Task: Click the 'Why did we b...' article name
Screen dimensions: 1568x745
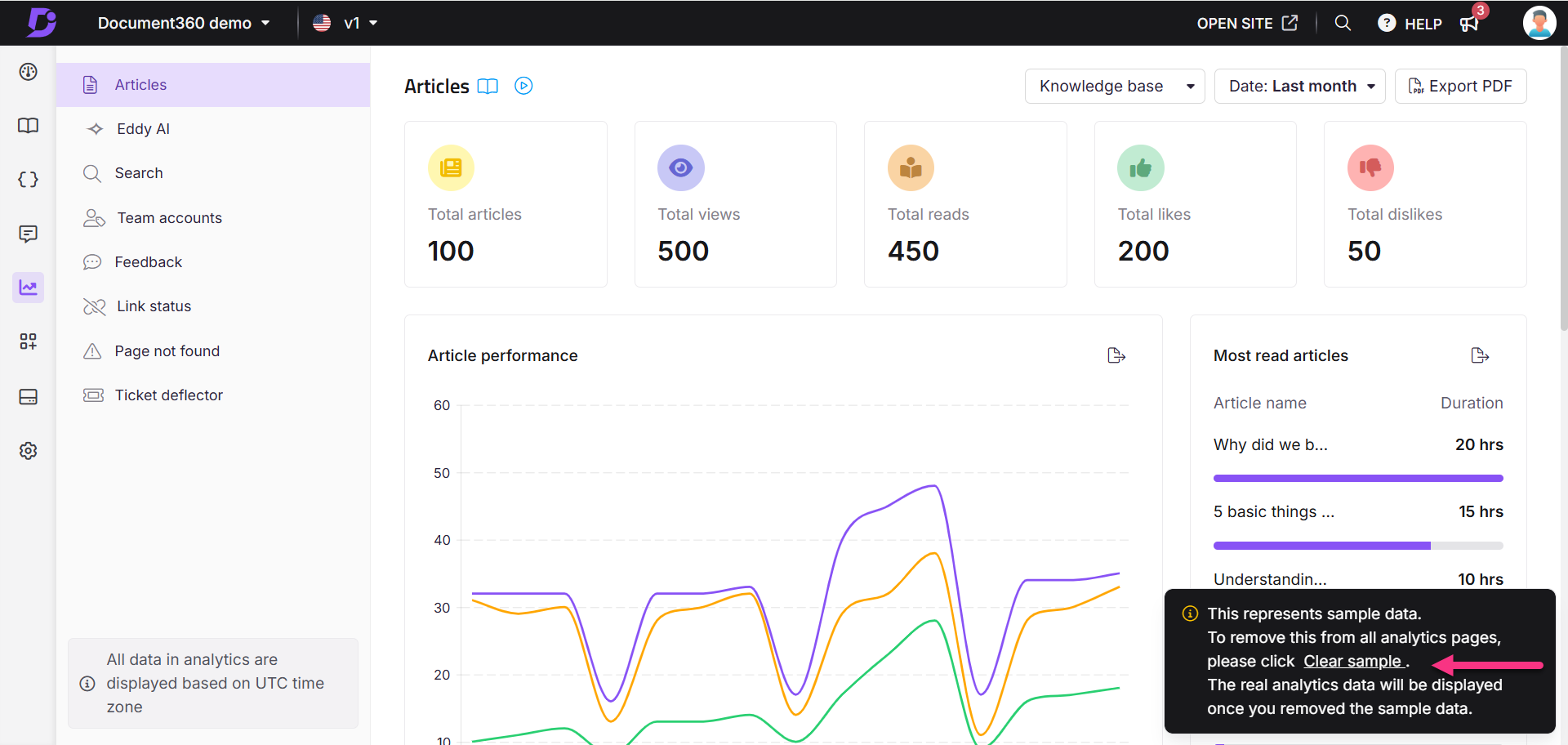Action: [x=1271, y=444]
